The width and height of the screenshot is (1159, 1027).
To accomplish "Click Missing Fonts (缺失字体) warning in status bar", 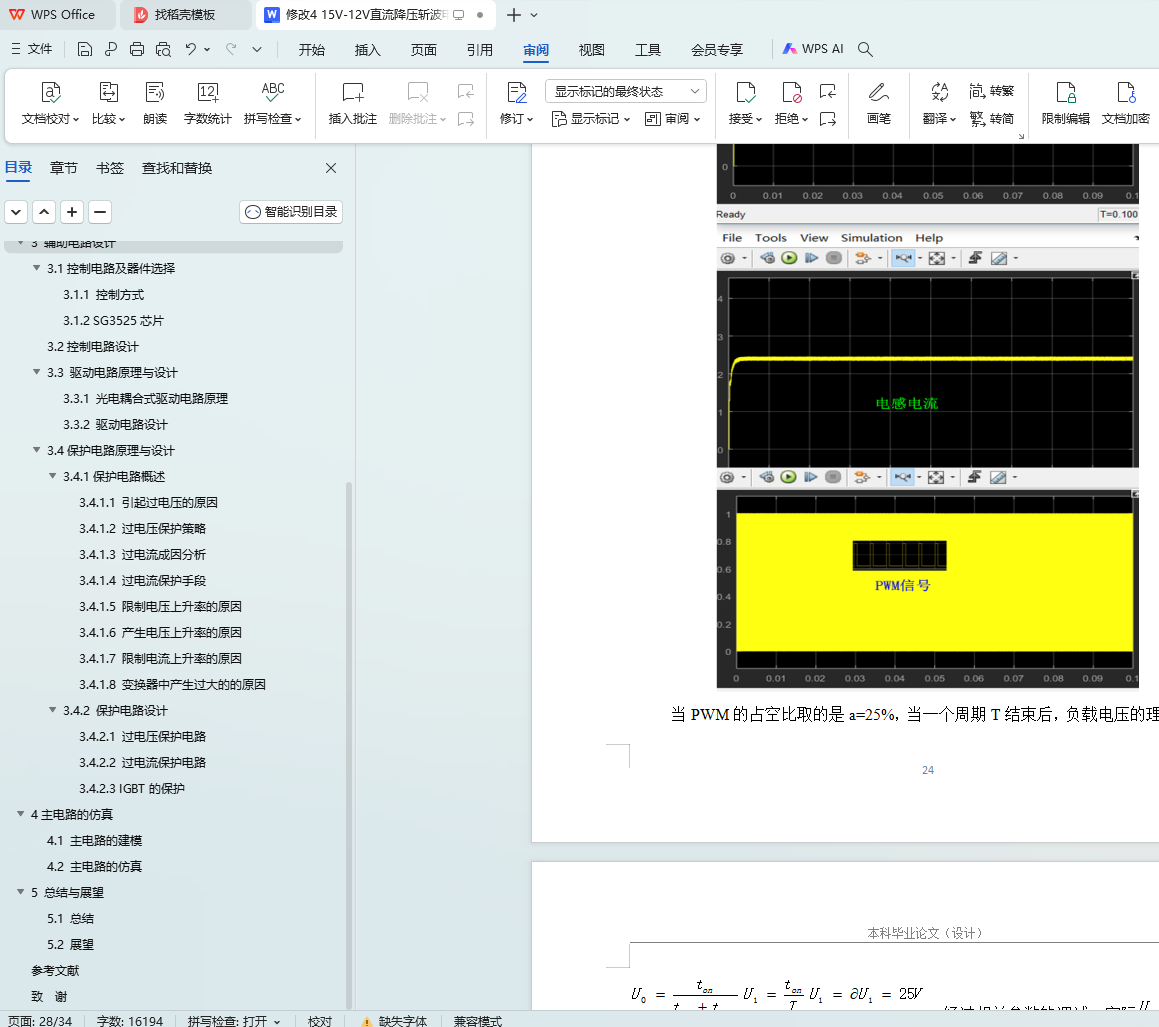I will tap(394, 1020).
